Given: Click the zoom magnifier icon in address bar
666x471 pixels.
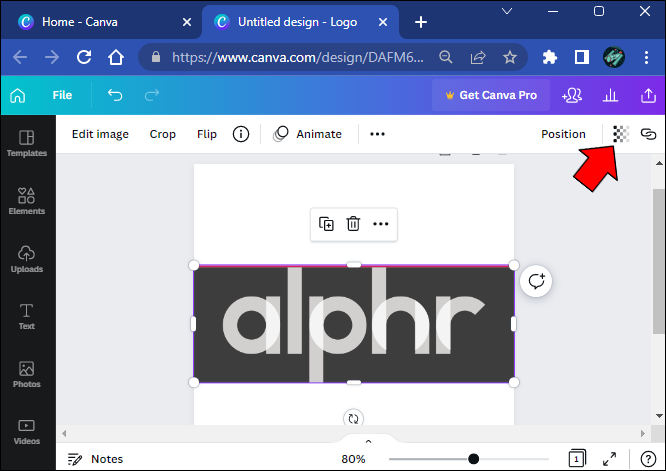Looking at the screenshot, I should 446,57.
